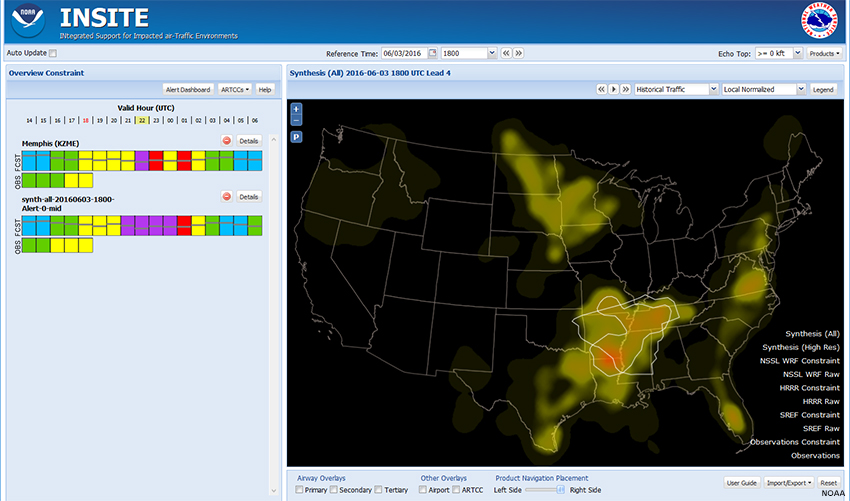Click the P button on the map
Screen dimensions: 850x501
click(296, 137)
